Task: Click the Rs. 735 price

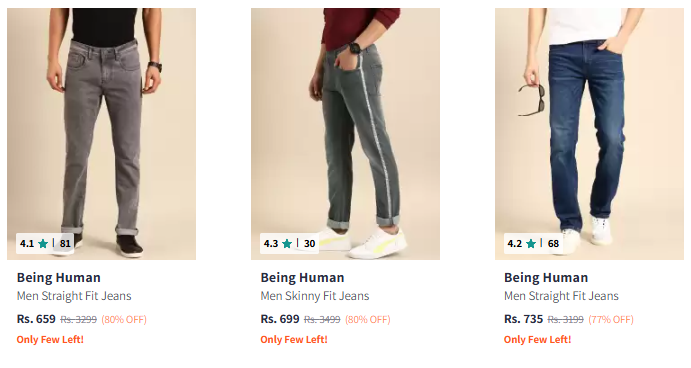Action: [524, 319]
